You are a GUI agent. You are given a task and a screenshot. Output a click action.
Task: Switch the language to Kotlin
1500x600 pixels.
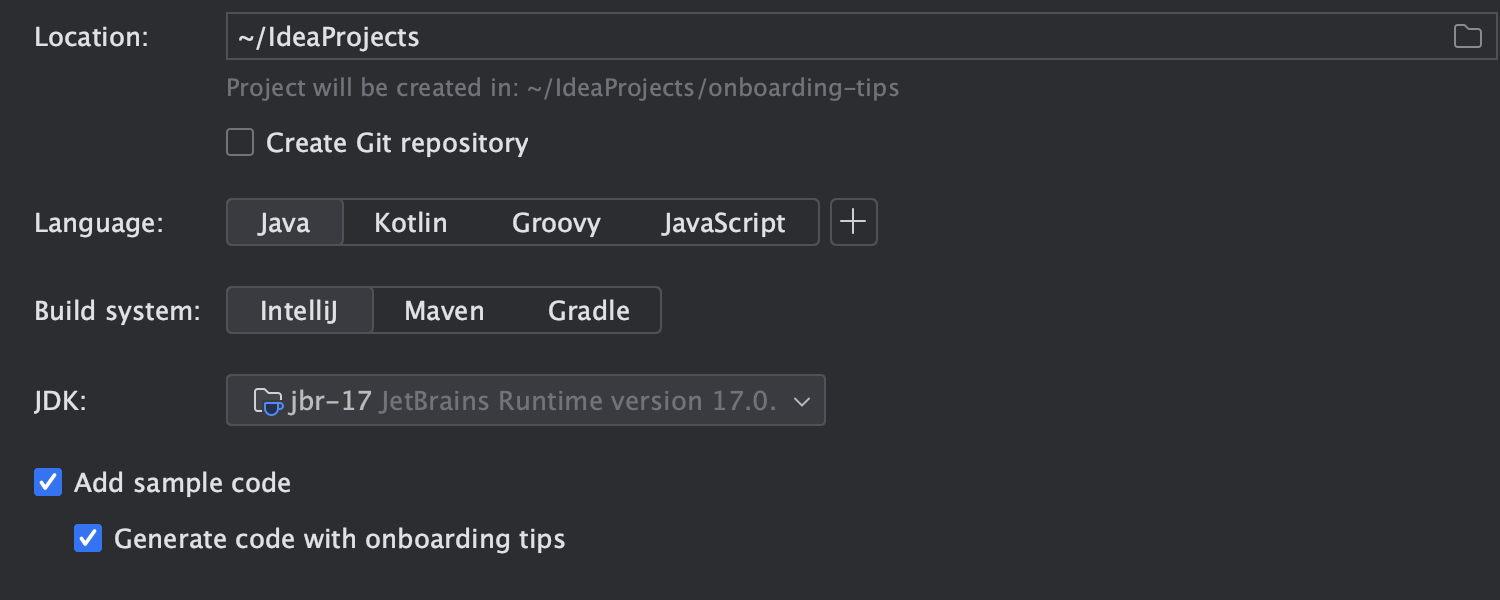pos(410,222)
